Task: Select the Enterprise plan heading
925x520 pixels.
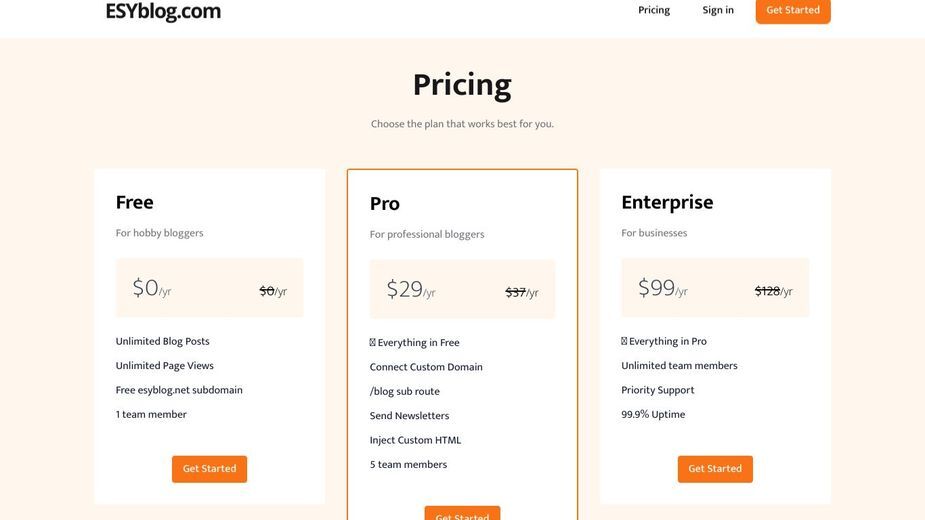Action: tap(667, 202)
